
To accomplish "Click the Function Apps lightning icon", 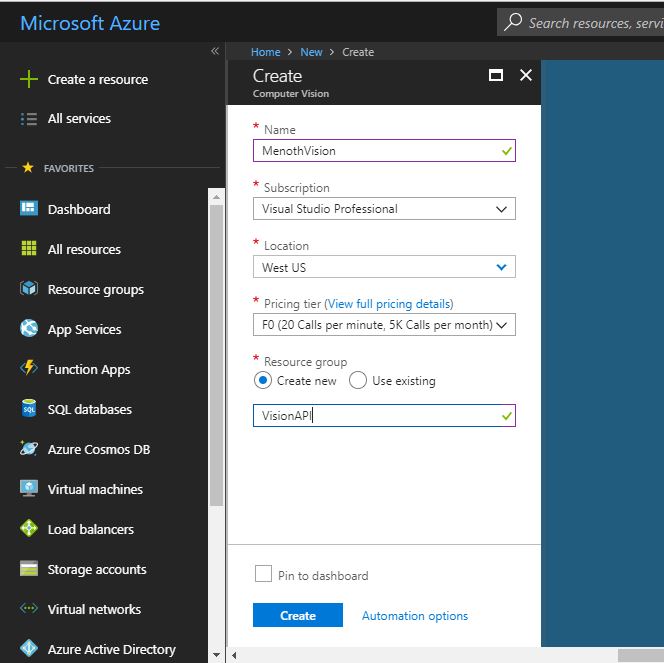I will coord(28,369).
